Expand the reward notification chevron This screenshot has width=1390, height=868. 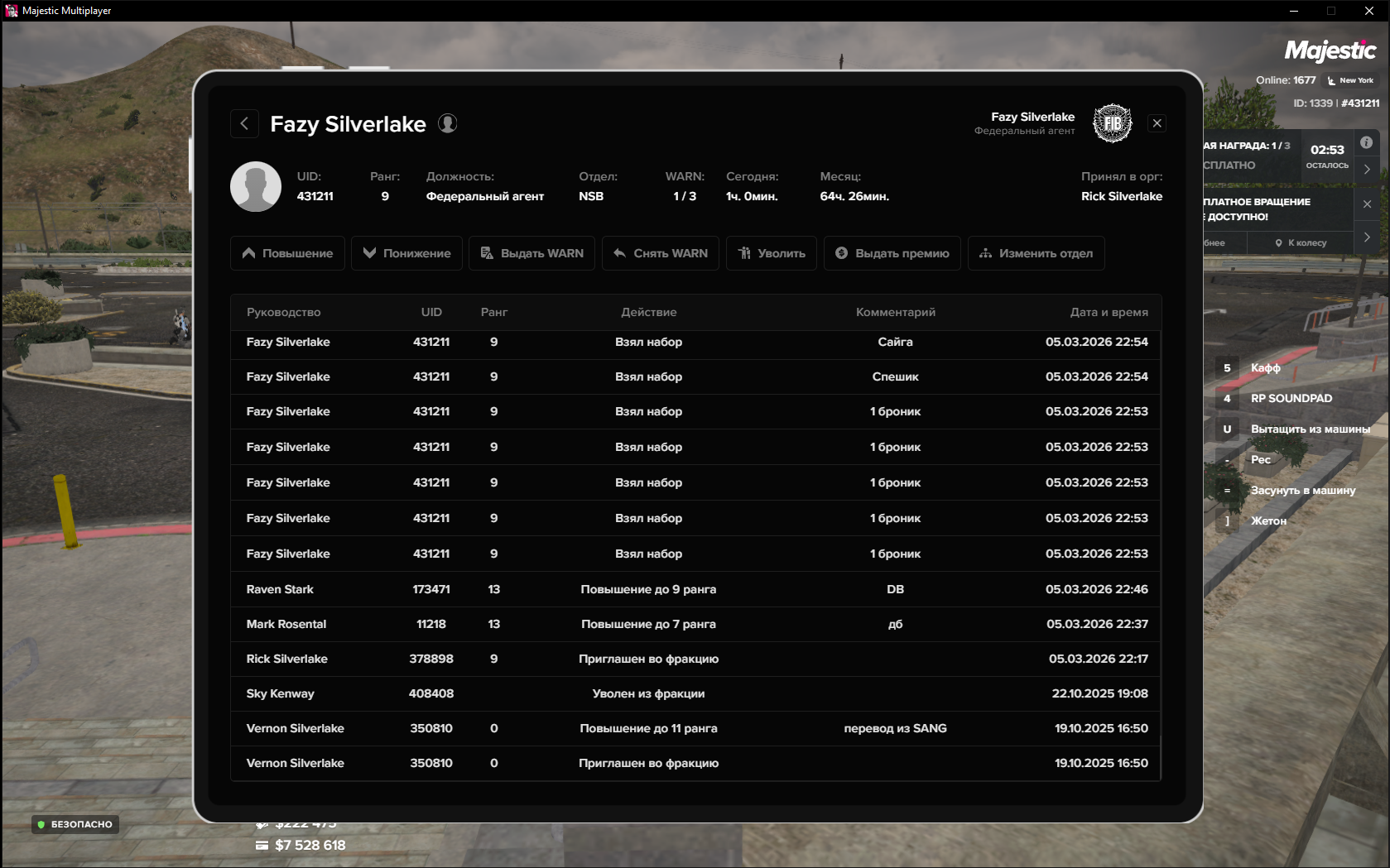pyautogui.click(x=1366, y=169)
